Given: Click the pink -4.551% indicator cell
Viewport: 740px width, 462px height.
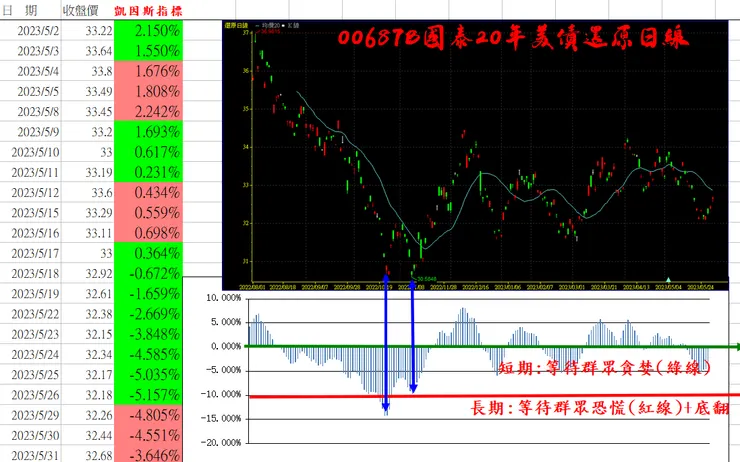Looking at the screenshot, I should tap(148, 436).
